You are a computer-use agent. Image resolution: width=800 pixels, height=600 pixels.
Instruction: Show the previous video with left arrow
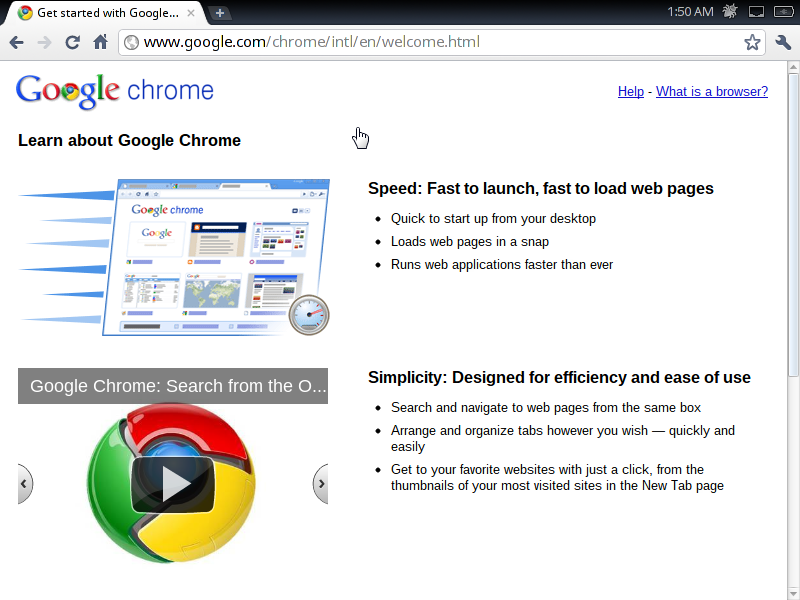(24, 484)
